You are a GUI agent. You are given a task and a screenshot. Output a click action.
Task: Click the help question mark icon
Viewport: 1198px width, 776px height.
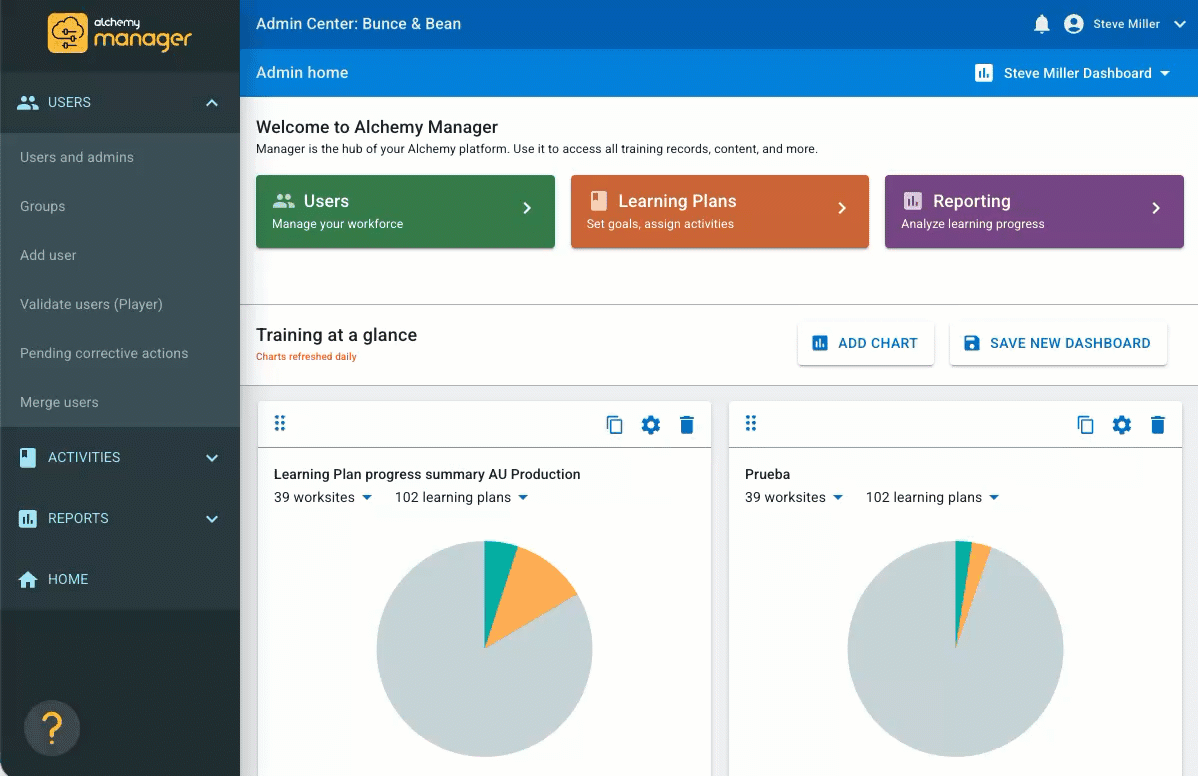point(52,728)
